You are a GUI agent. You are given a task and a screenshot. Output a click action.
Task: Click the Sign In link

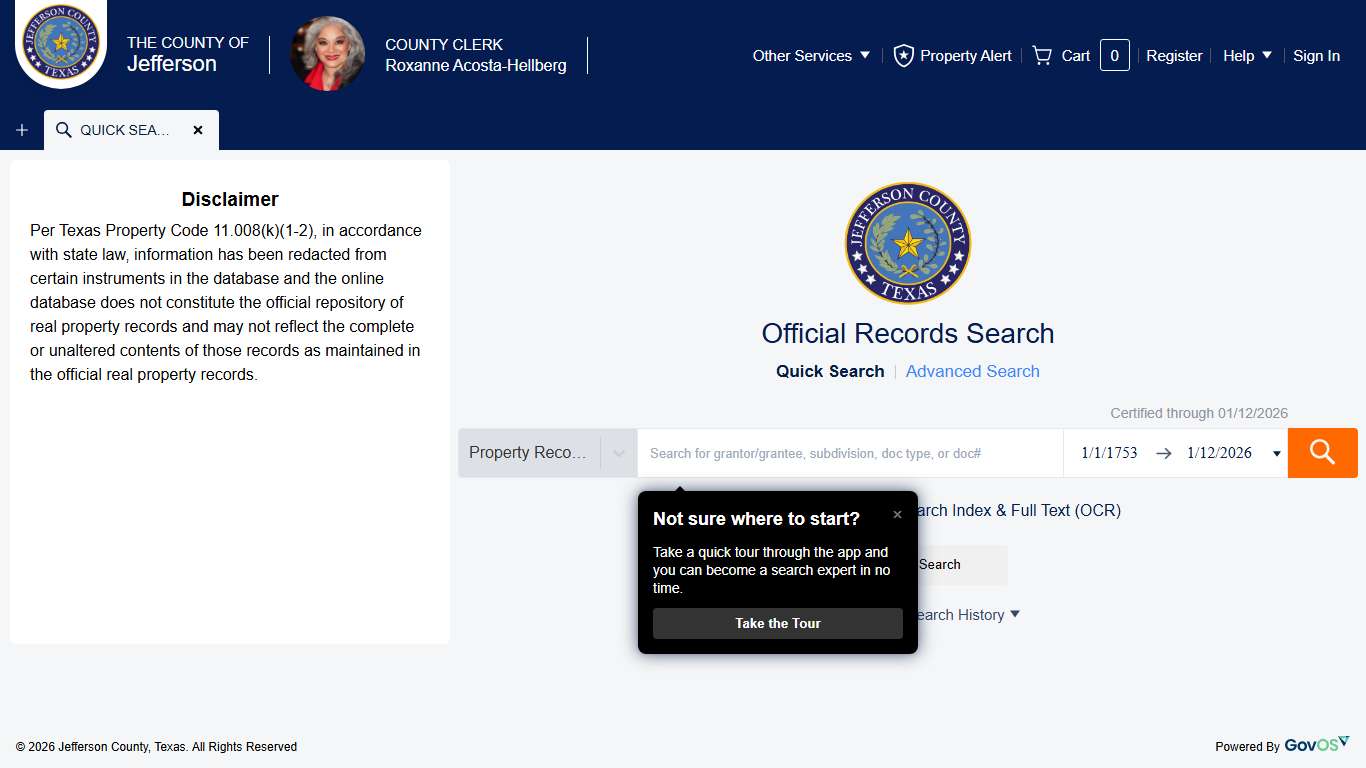click(1316, 56)
